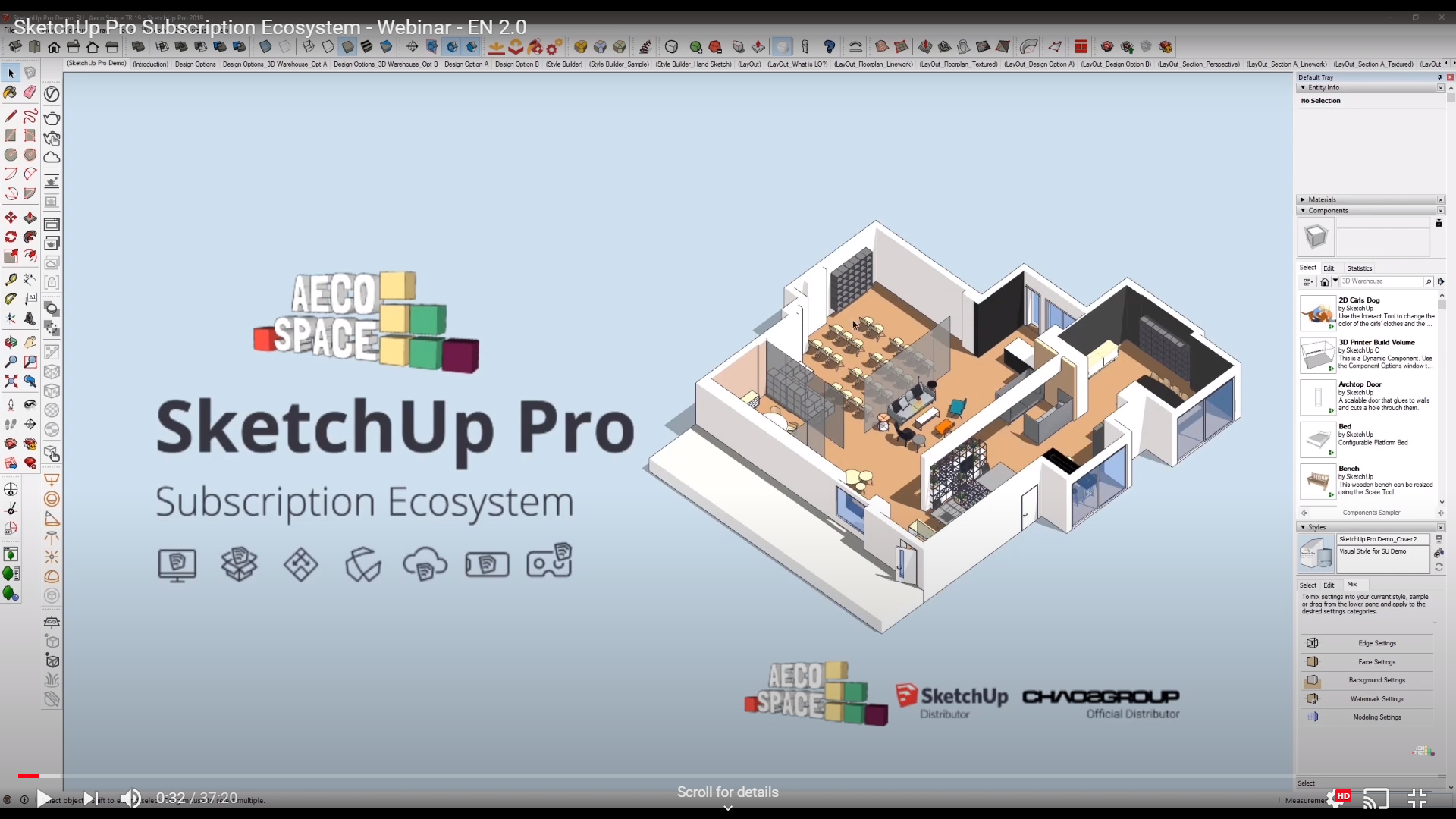The width and height of the screenshot is (1456, 819).
Task: Select the Freehand squiggle tool
Action: [x=30, y=116]
